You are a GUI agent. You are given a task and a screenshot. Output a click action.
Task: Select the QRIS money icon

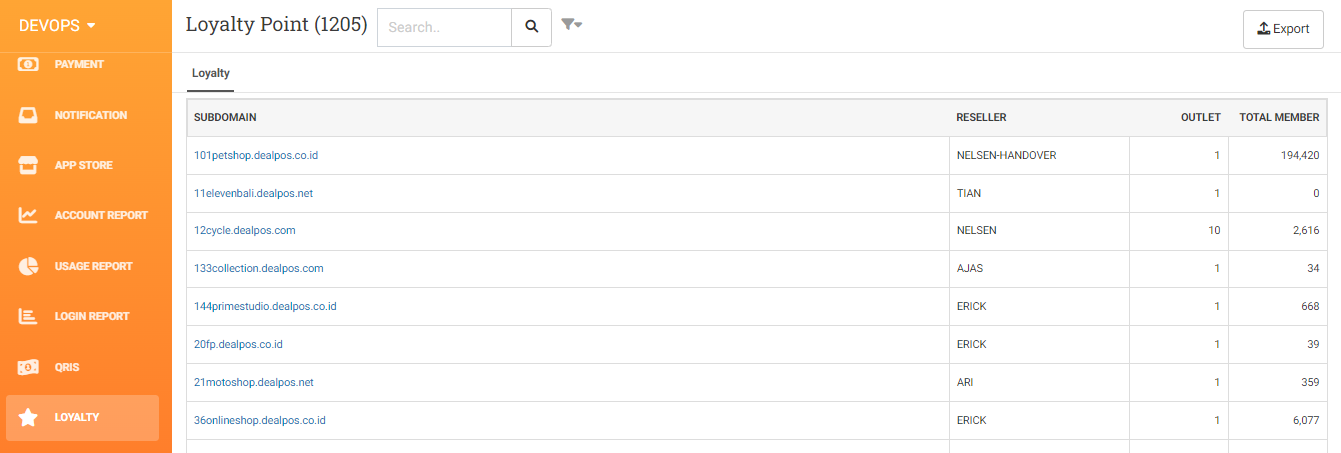coord(28,367)
